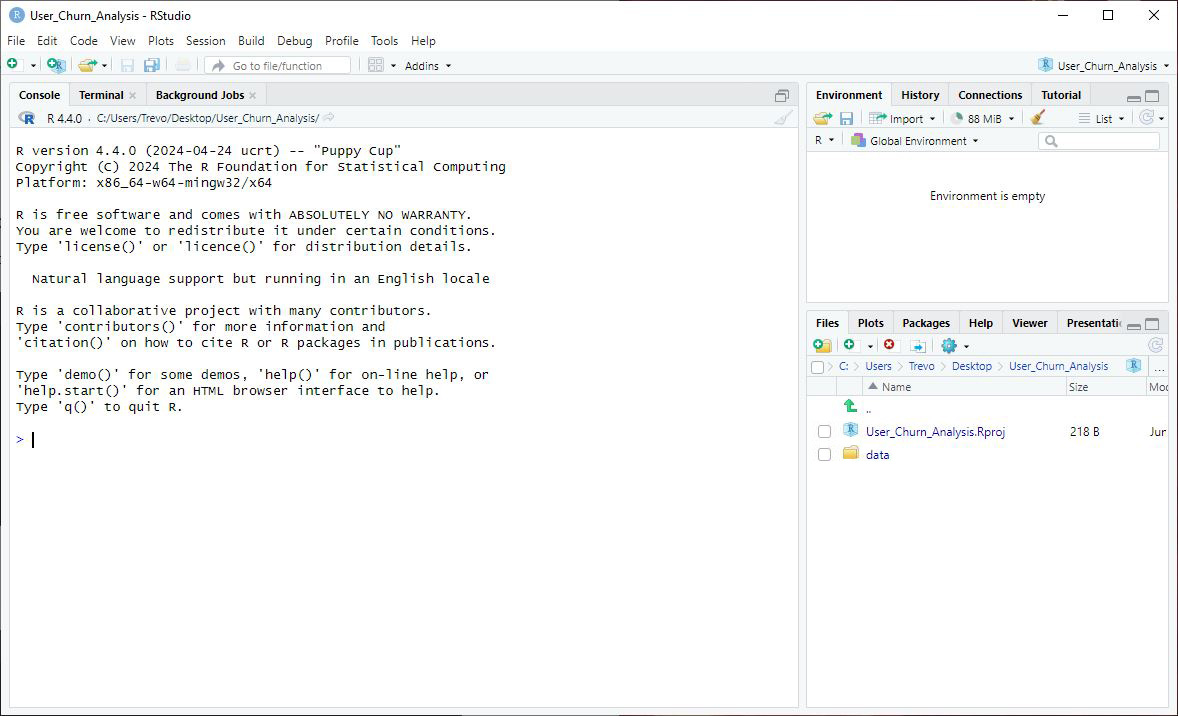Screen dimensions: 1178x716
Task: Click the New File plus icon
Action: click(13, 65)
